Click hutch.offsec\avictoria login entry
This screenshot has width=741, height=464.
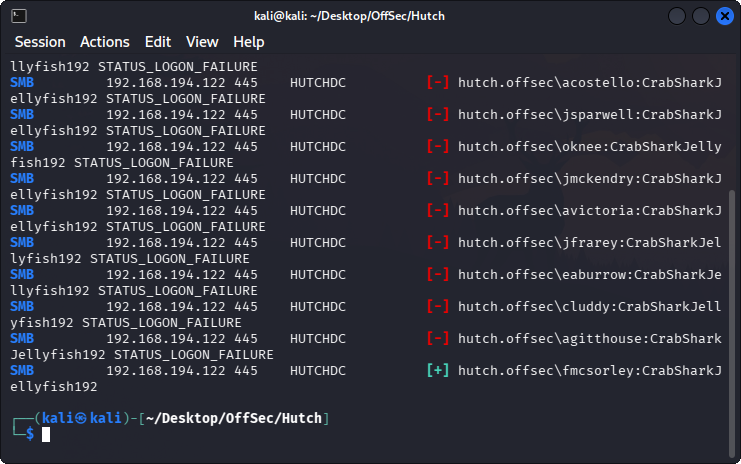pos(590,211)
